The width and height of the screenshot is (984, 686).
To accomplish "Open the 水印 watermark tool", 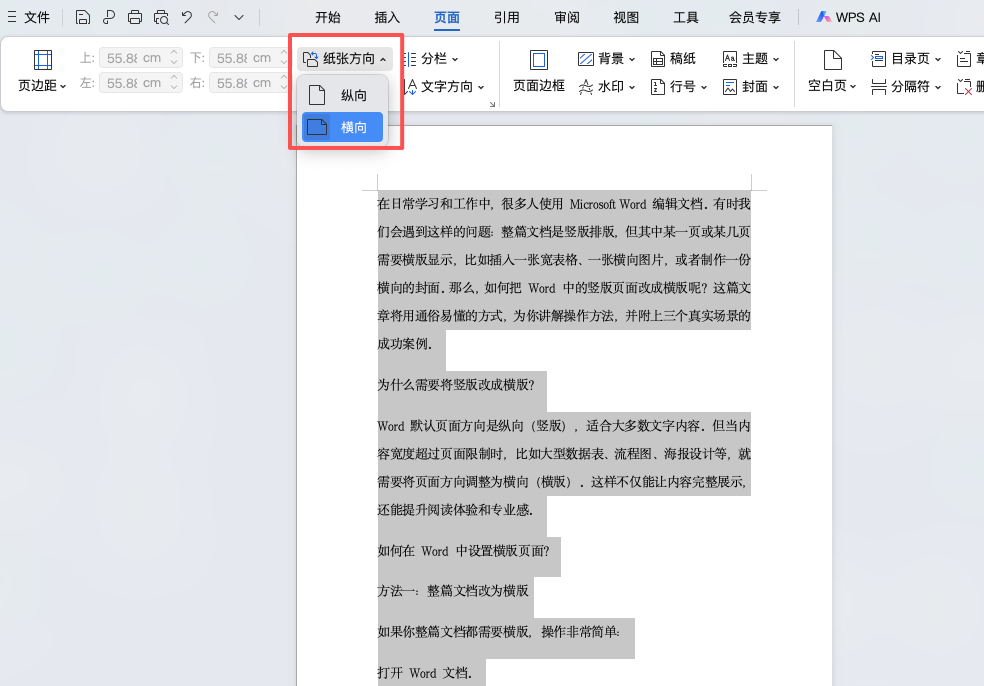I will (609, 87).
